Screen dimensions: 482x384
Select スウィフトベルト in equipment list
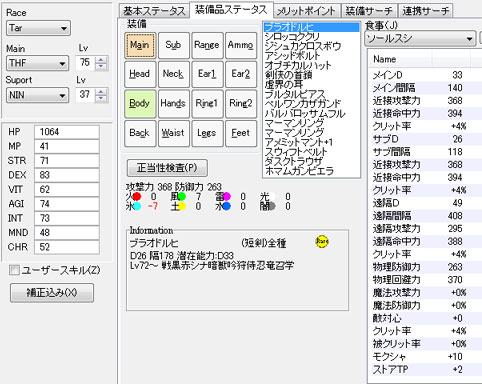coord(311,152)
